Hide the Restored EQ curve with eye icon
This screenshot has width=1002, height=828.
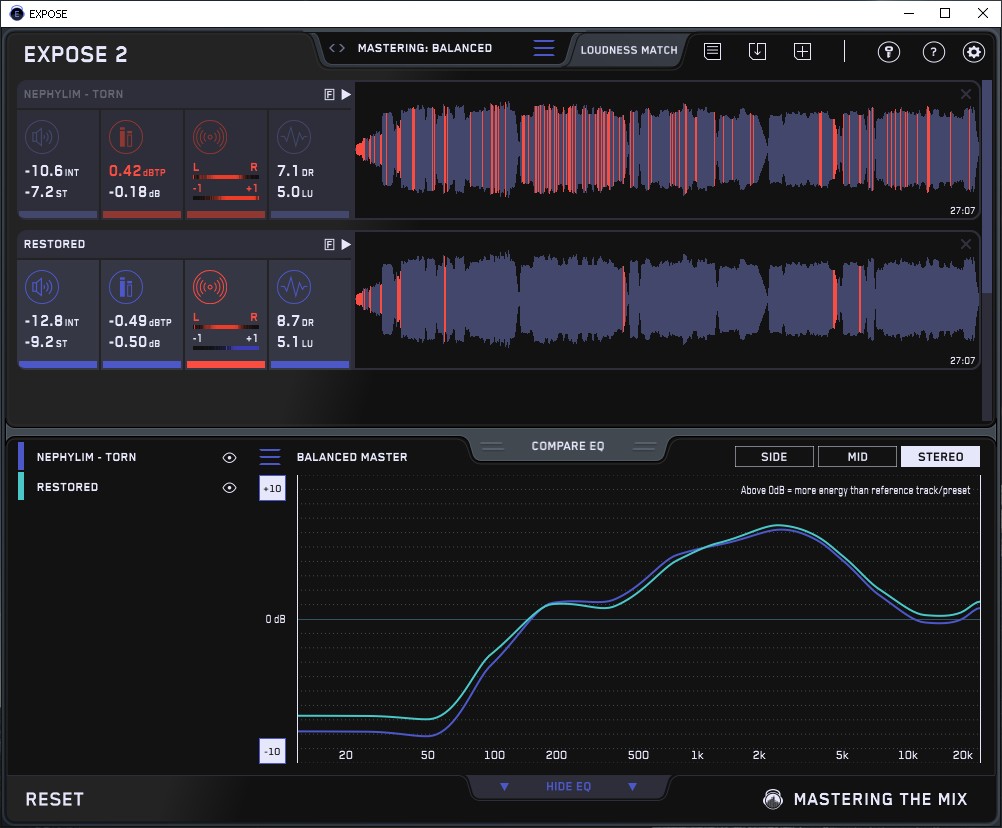coord(229,487)
